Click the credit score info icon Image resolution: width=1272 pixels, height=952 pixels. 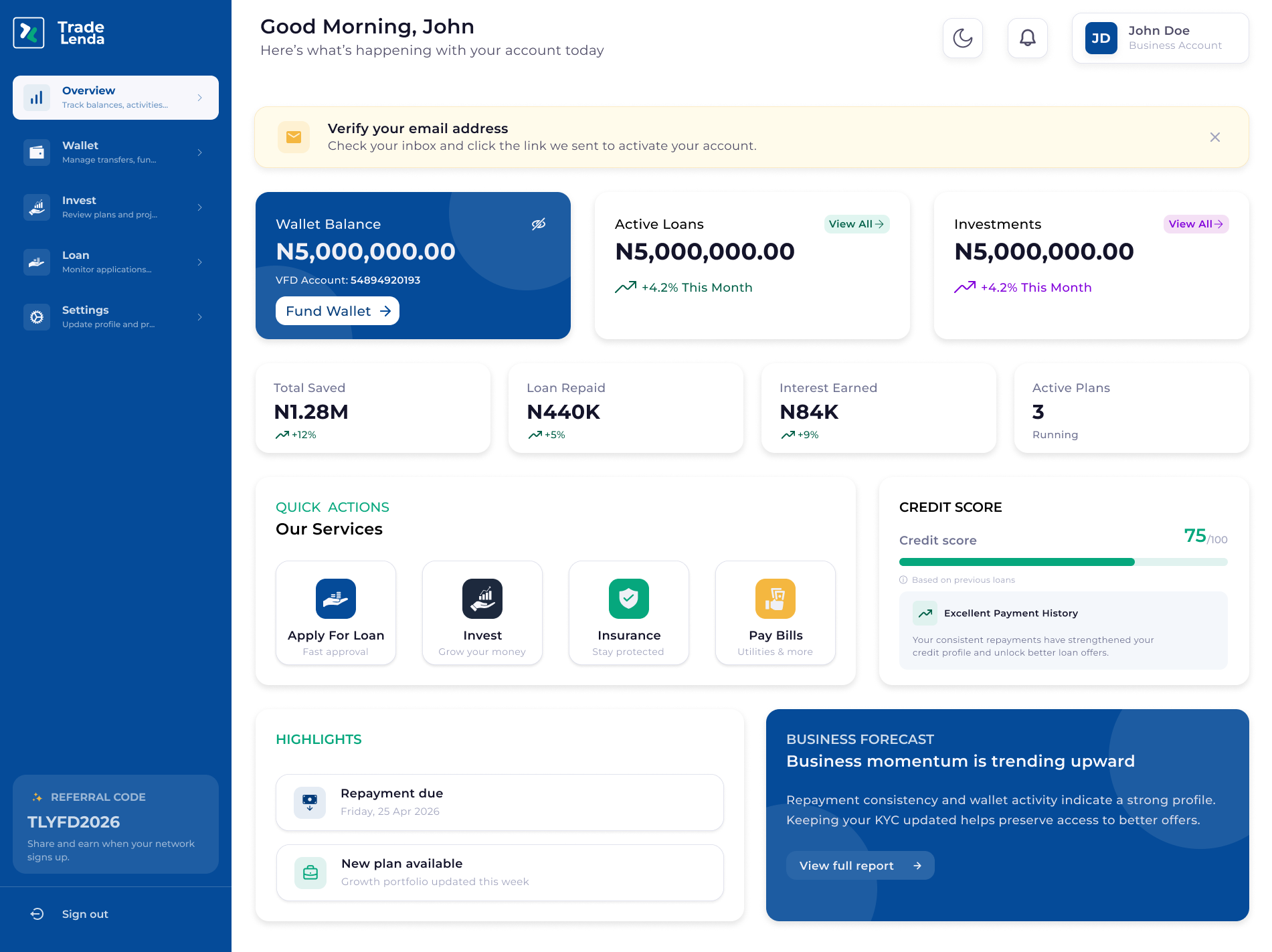903,580
